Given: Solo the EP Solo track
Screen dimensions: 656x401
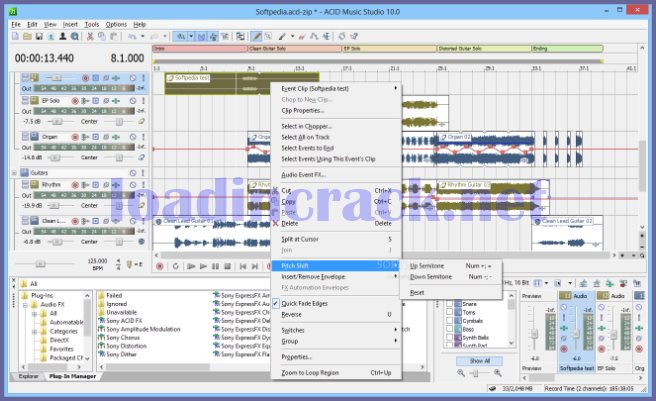Looking at the screenshot, I should click(143, 101).
